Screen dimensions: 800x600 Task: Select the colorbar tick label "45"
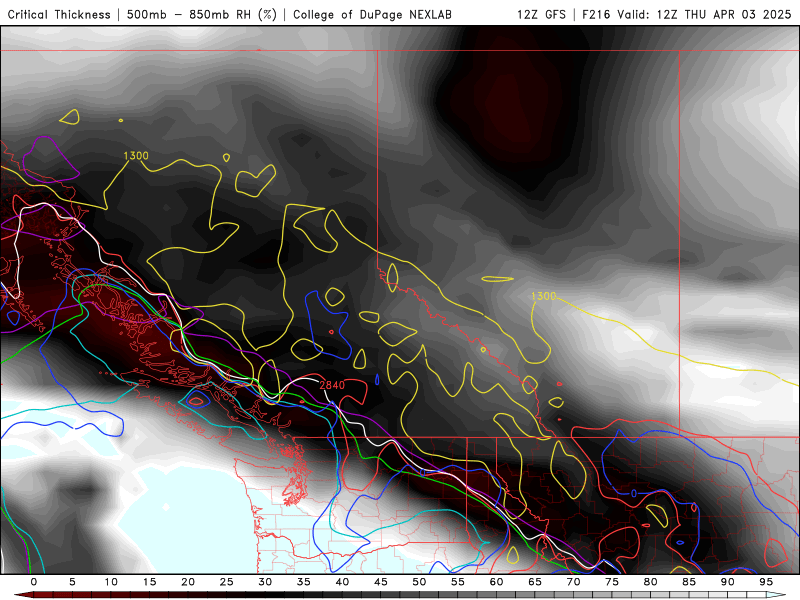tap(381, 582)
